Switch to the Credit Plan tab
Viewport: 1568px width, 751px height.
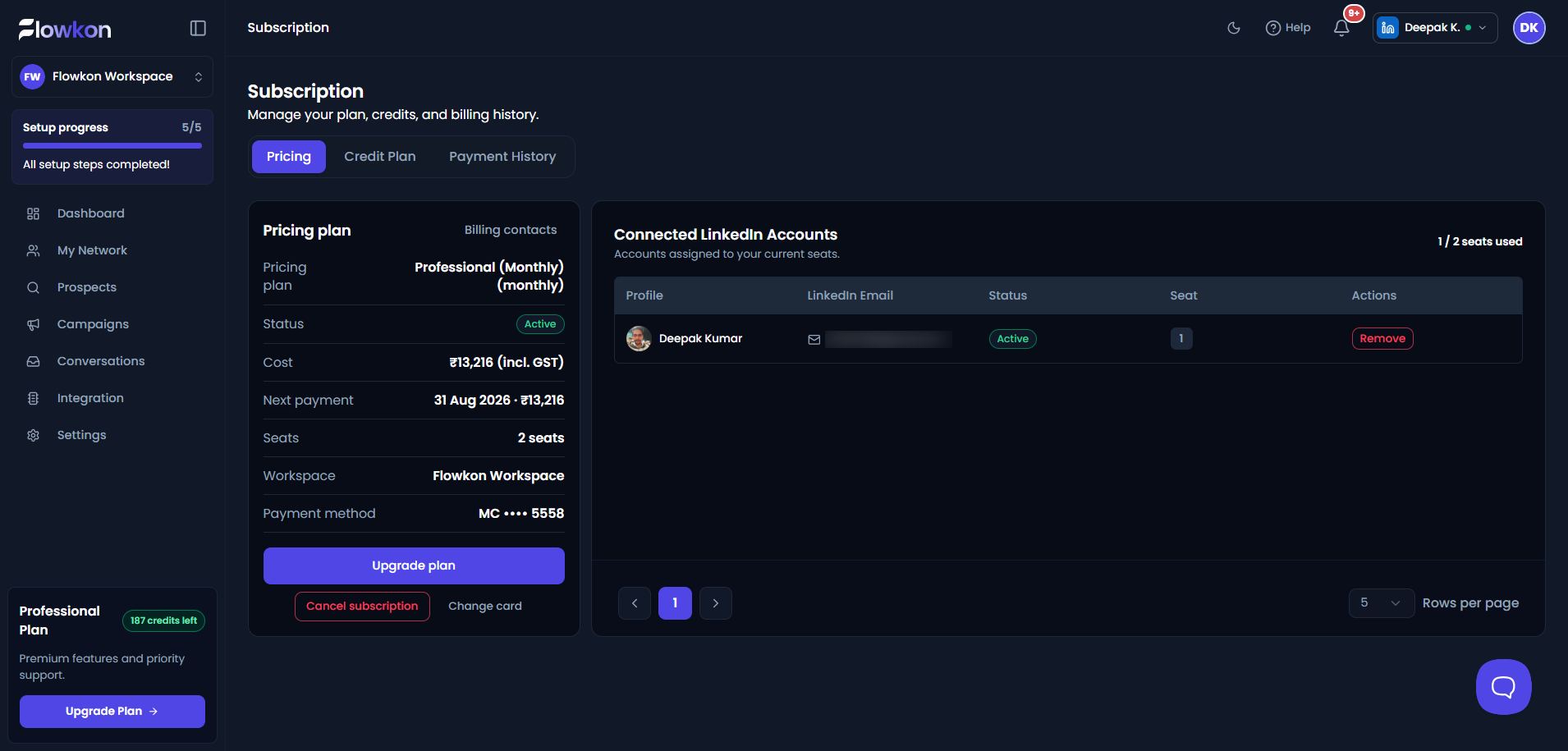tap(380, 157)
